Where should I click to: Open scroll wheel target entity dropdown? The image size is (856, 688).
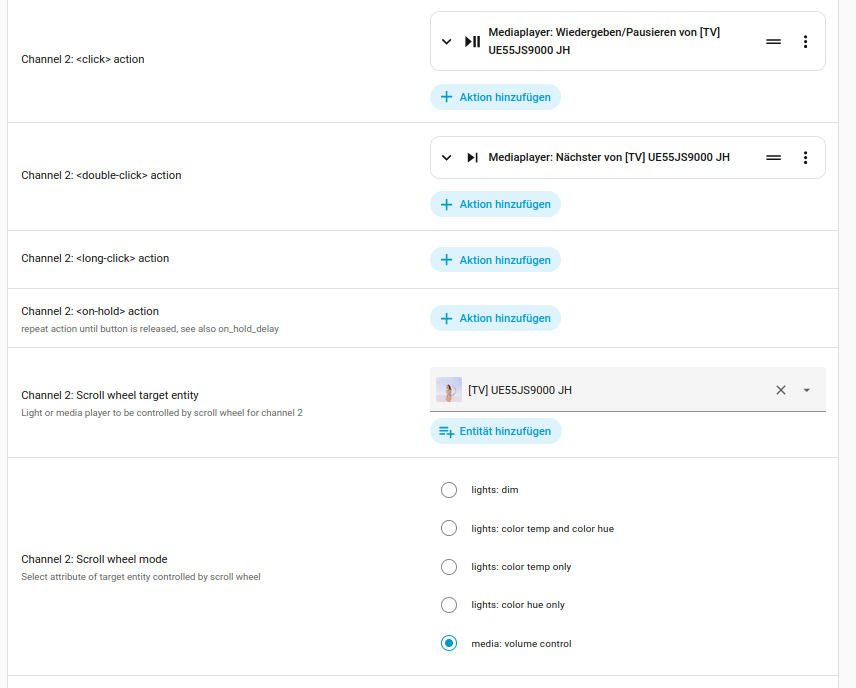click(x=807, y=390)
